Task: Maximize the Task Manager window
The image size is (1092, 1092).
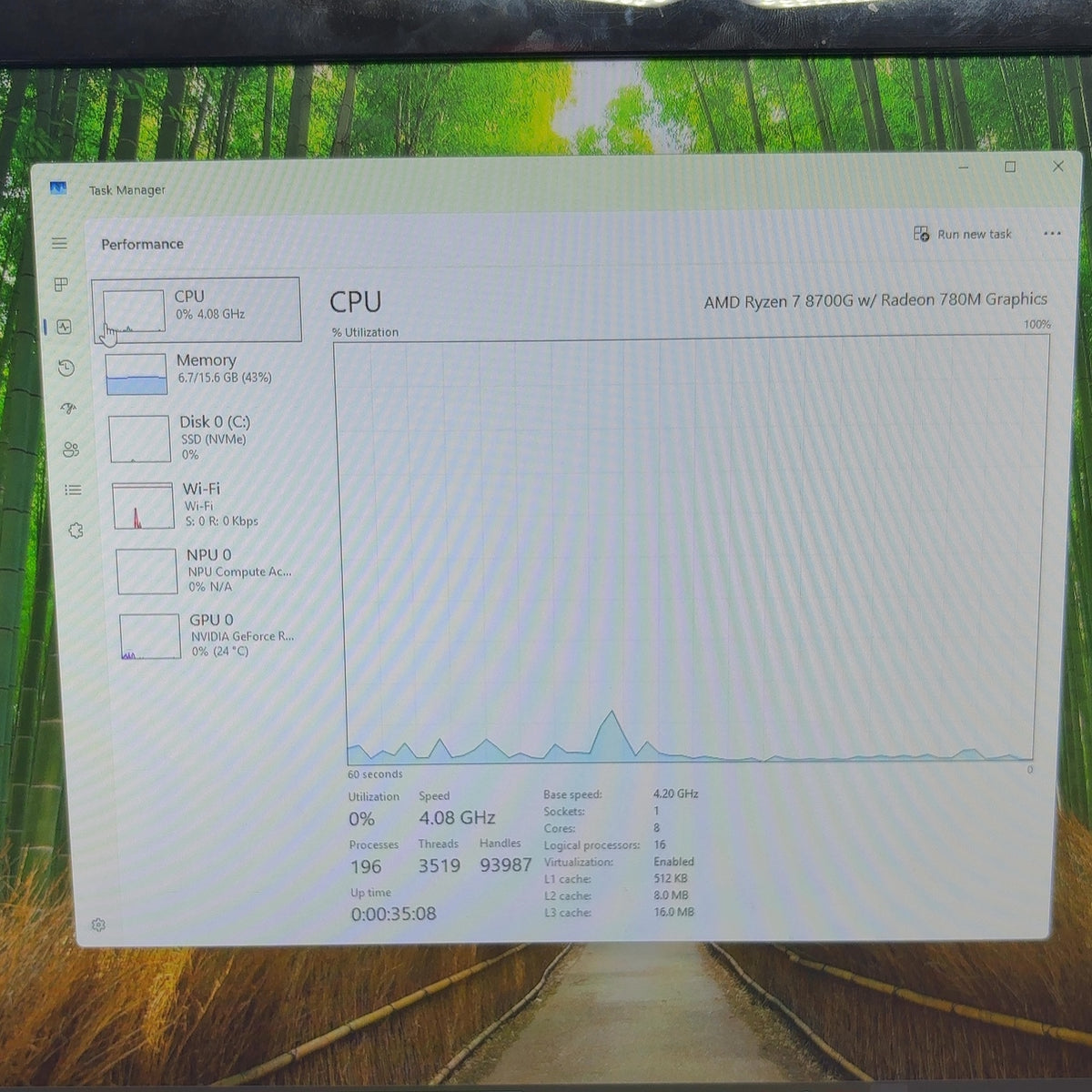Action: pyautogui.click(x=1010, y=167)
